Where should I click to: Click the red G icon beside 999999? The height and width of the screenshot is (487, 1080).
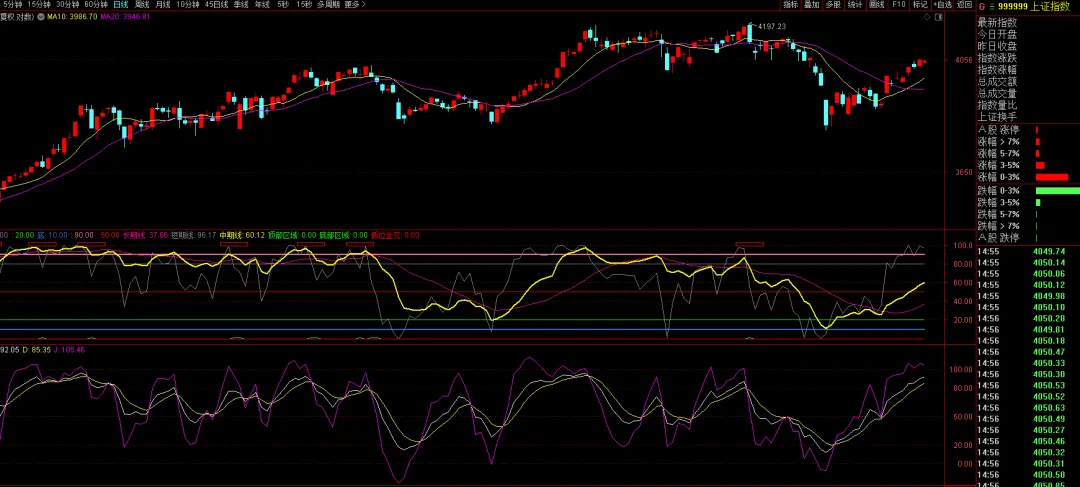[982, 6]
